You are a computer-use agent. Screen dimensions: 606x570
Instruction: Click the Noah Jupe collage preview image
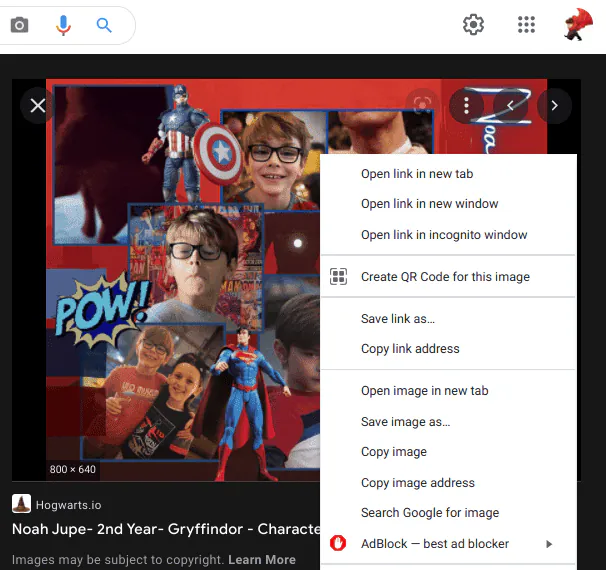182,280
